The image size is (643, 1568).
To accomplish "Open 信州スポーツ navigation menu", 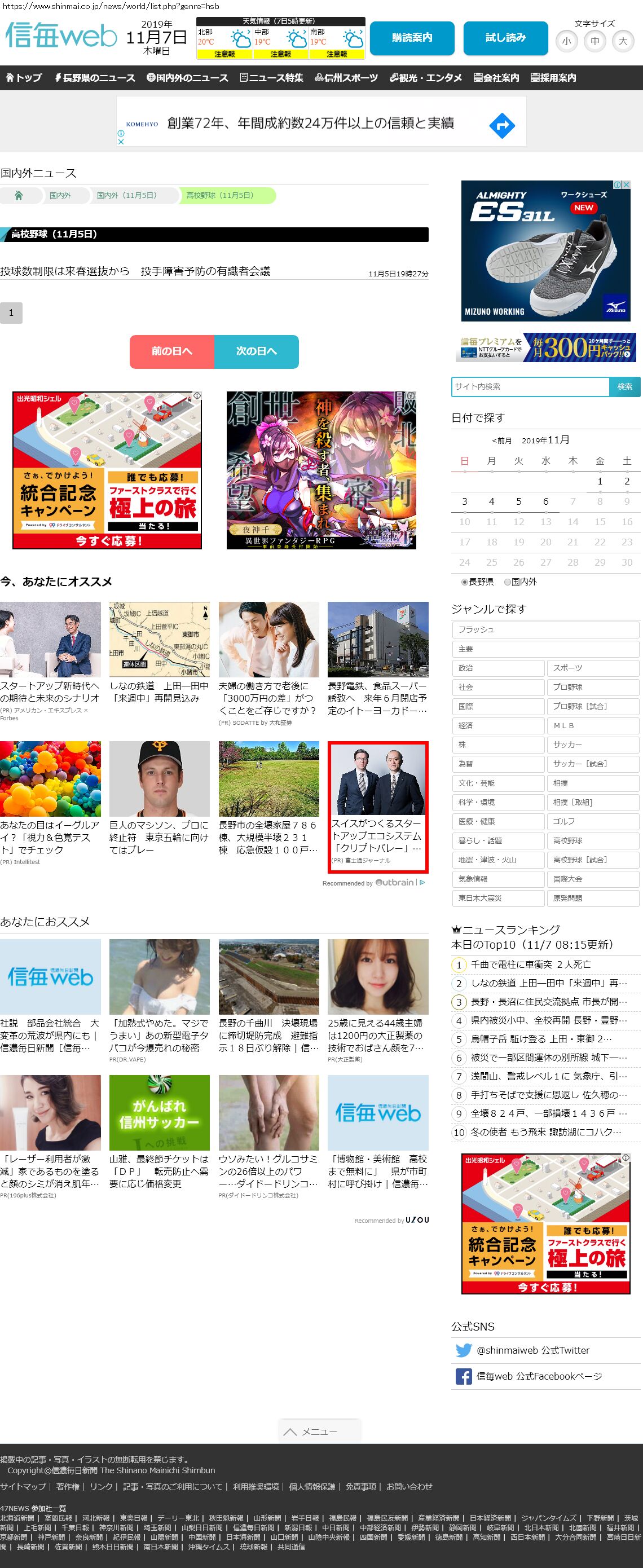I will 346,78.
